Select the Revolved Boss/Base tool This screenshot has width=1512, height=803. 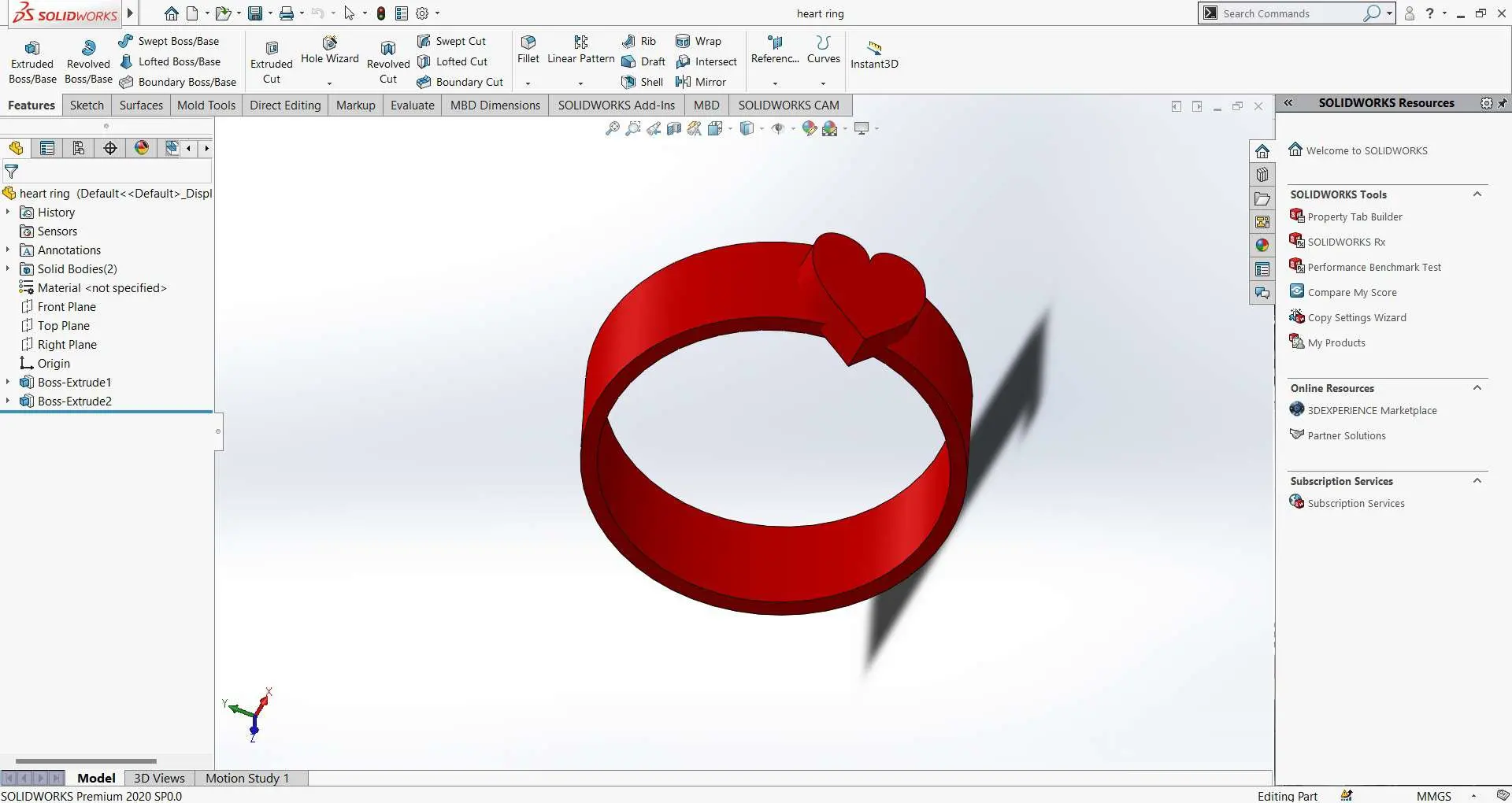[x=88, y=62]
